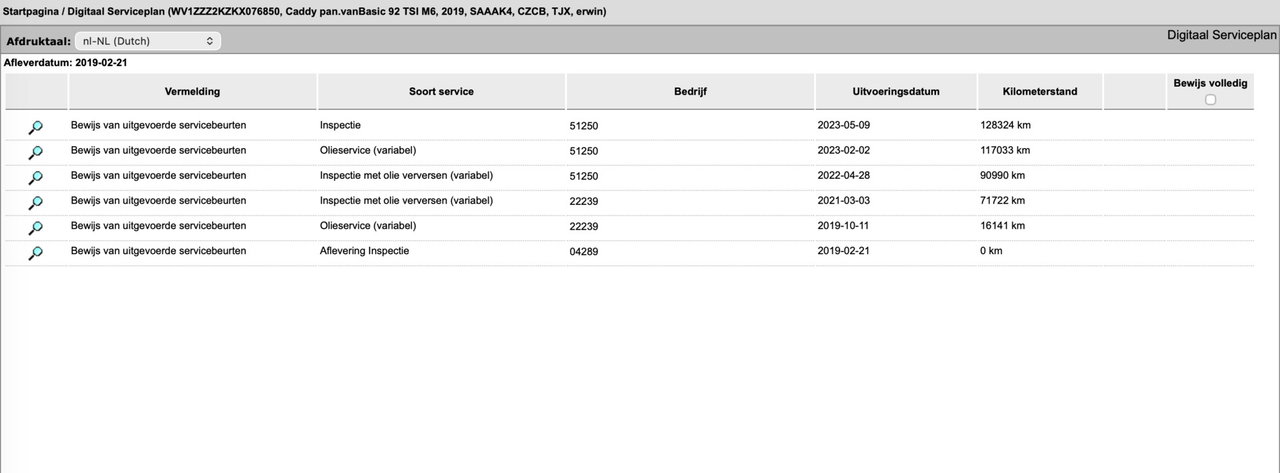This screenshot has width=1280, height=473.
Task: Open details magnifier for the Aflevering Inspectie row
Action: click(x=35, y=253)
